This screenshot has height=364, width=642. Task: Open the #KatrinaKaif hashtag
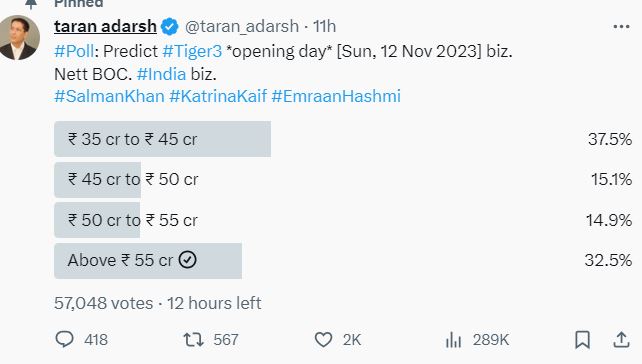tap(218, 96)
